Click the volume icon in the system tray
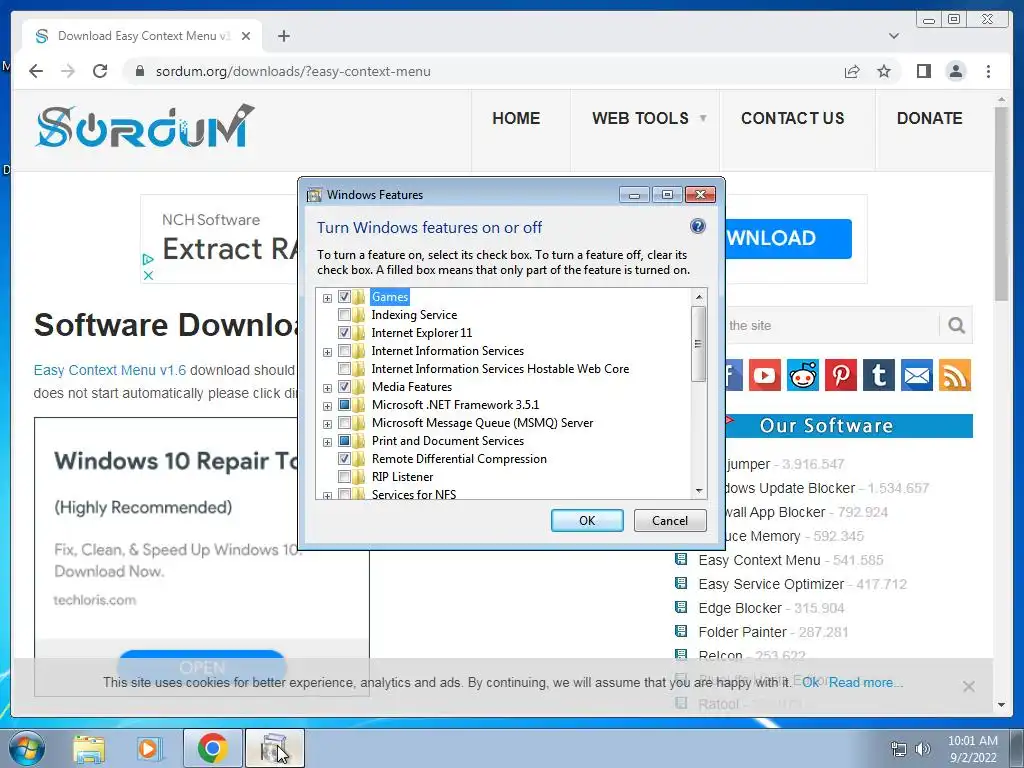The width and height of the screenshot is (1024, 768). (x=923, y=749)
